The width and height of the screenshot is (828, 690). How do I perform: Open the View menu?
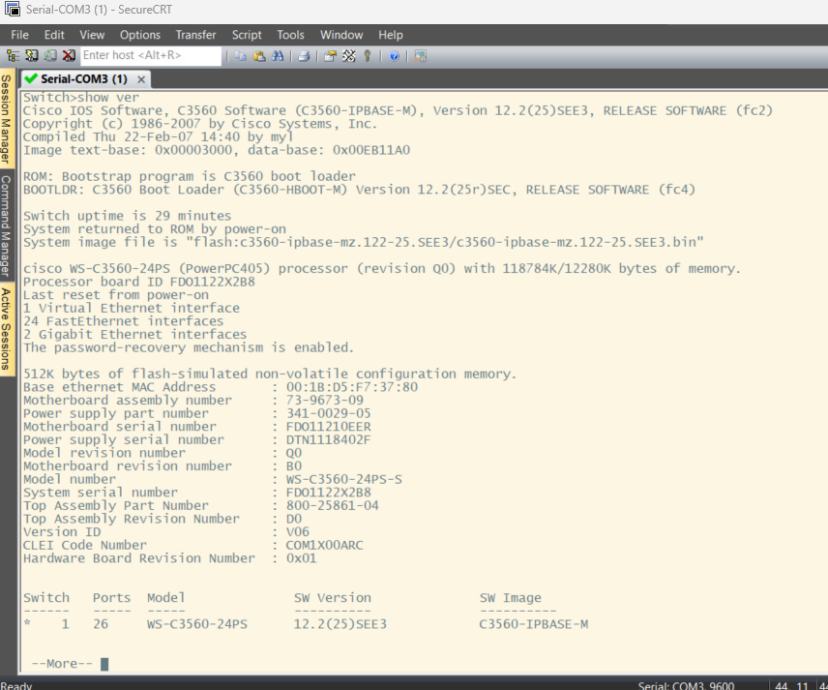click(92, 35)
